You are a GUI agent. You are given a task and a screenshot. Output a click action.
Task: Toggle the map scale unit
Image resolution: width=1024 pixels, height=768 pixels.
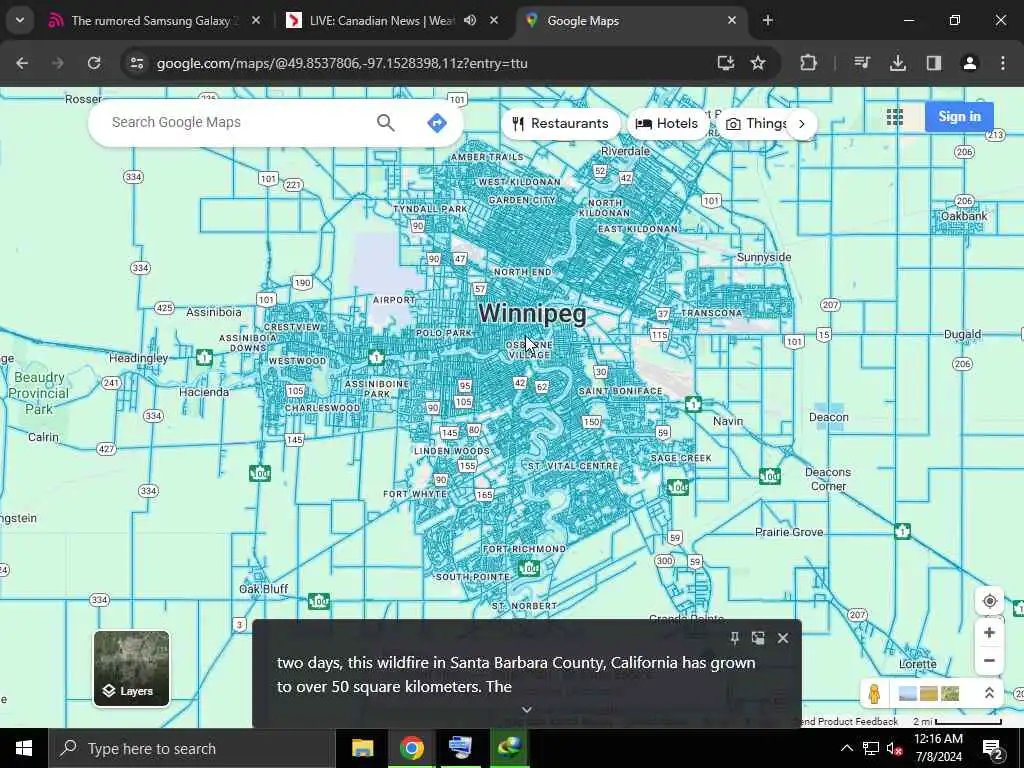click(957, 722)
